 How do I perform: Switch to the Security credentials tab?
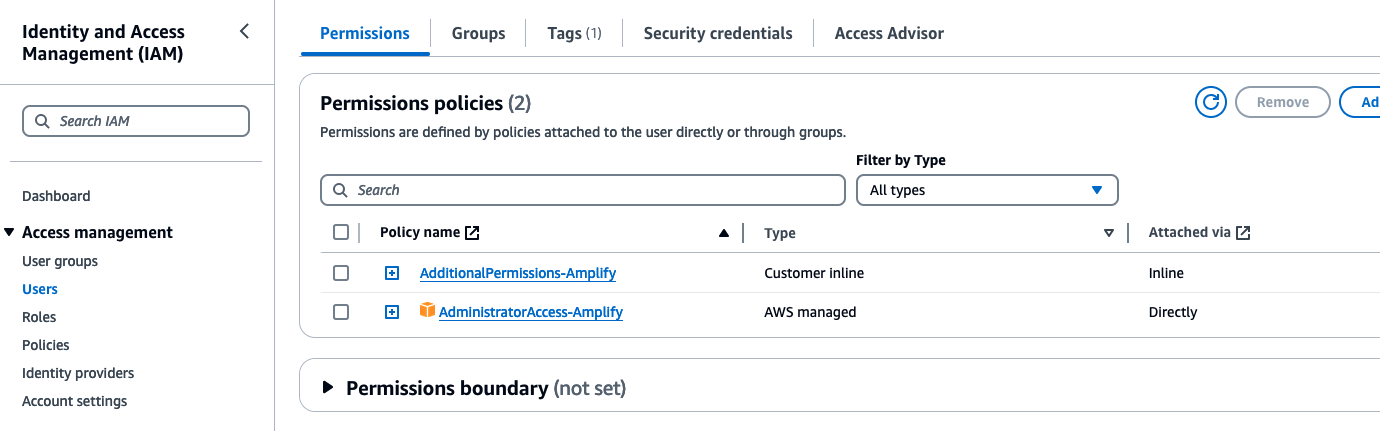click(x=718, y=33)
